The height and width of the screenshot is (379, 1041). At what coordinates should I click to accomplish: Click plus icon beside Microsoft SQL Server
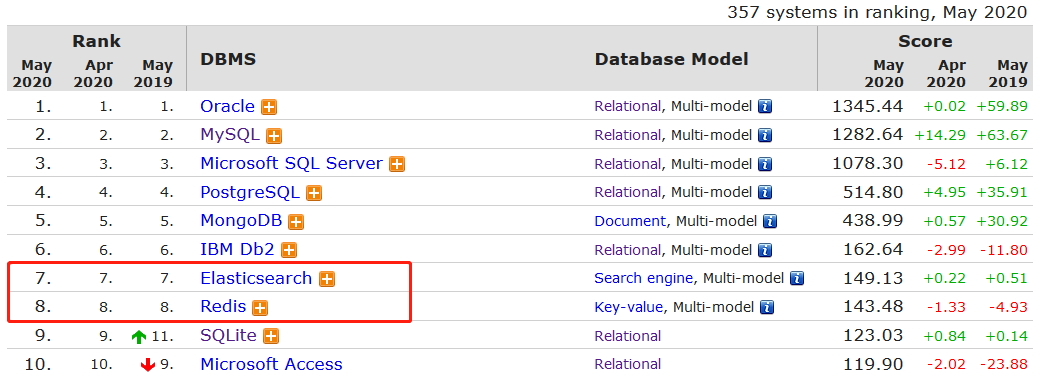tap(397, 165)
